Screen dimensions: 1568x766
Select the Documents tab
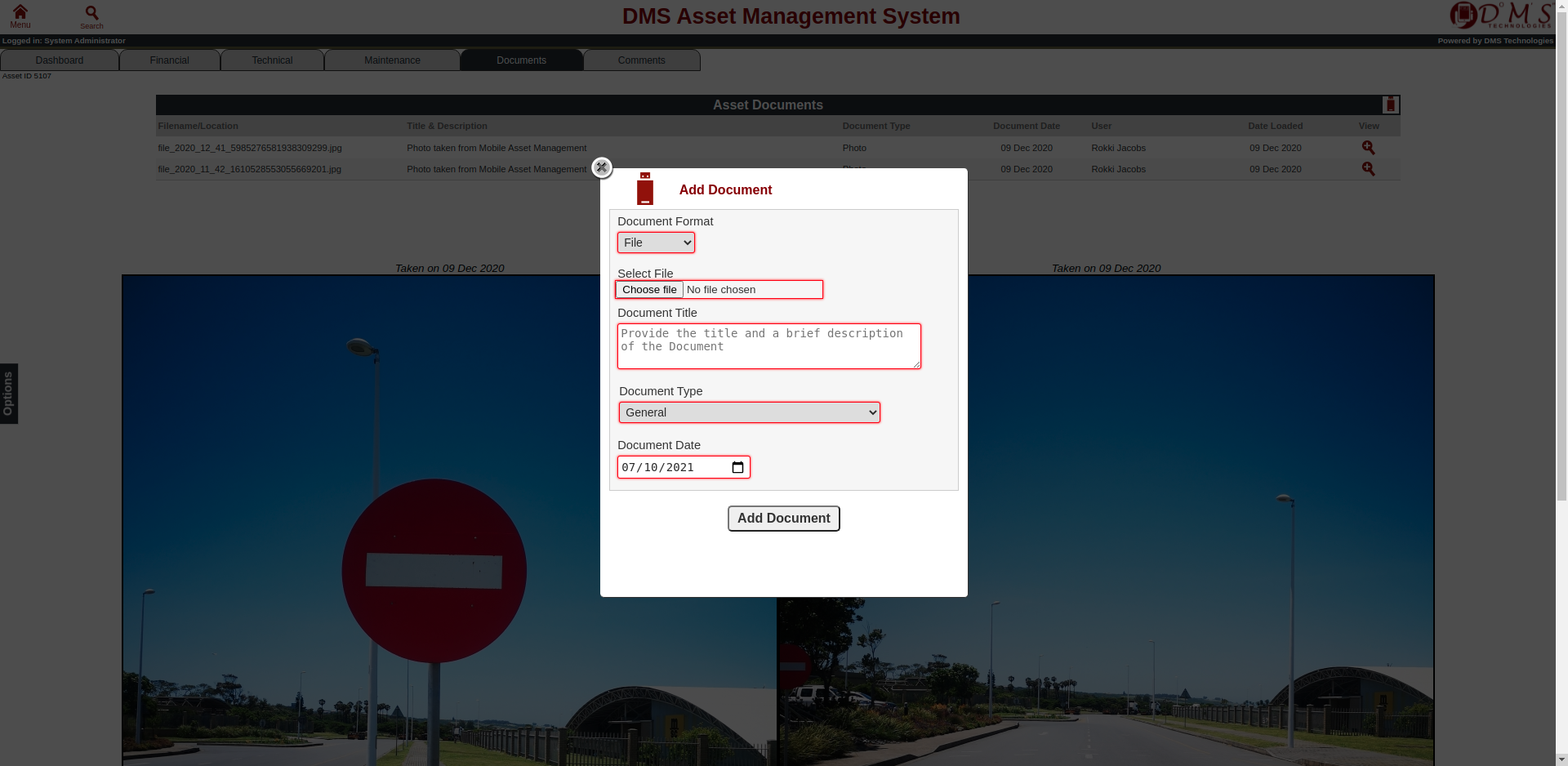coord(521,60)
